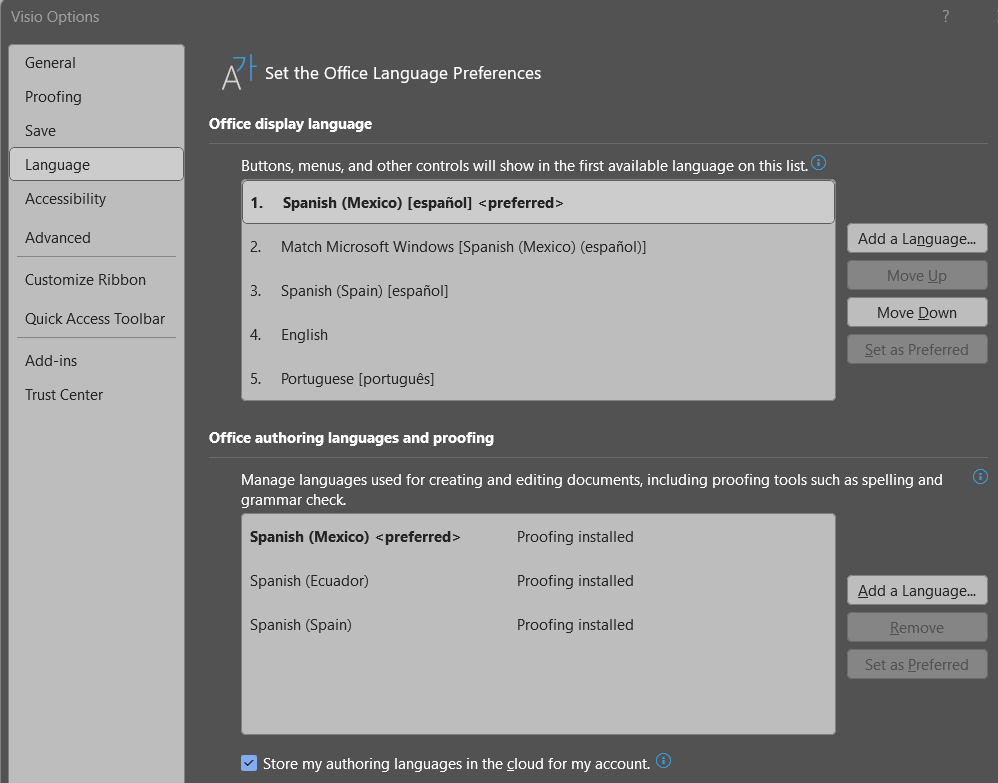This screenshot has width=998, height=783.
Task: Switch to the Add-ins category
Action: (97, 360)
